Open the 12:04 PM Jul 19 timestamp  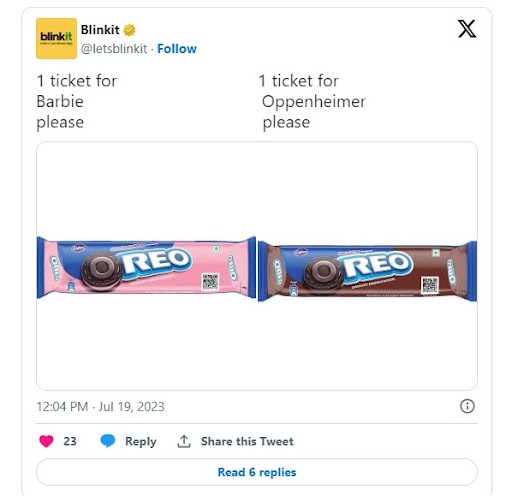pyautogui.click(x=100, y=407)
